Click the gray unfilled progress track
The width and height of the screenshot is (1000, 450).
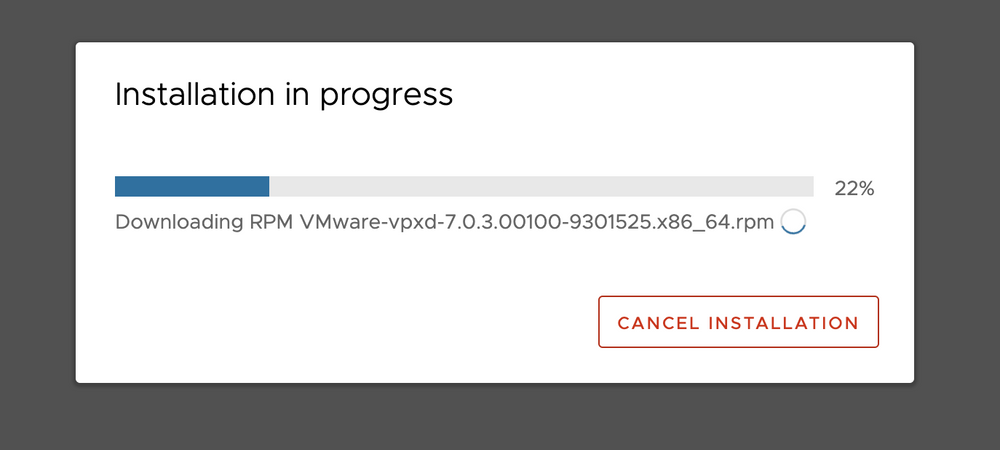pos(541,187)
